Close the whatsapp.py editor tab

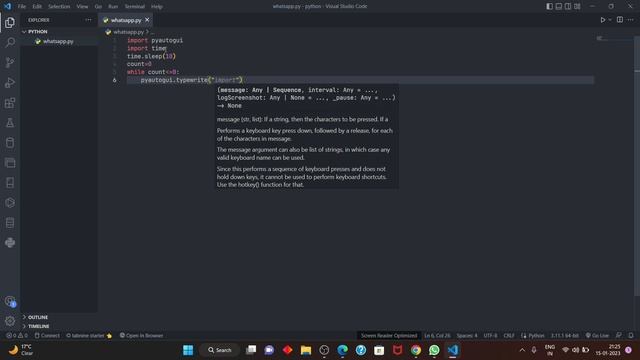[147, 20]
